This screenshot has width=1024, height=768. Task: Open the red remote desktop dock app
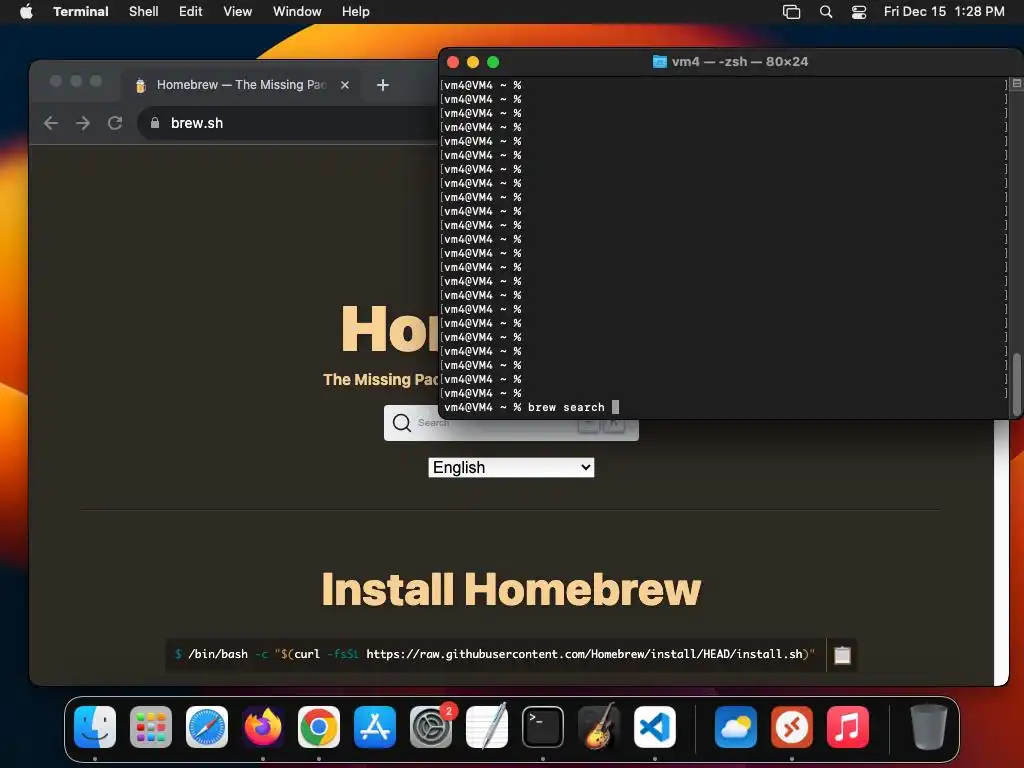point(792,727)
